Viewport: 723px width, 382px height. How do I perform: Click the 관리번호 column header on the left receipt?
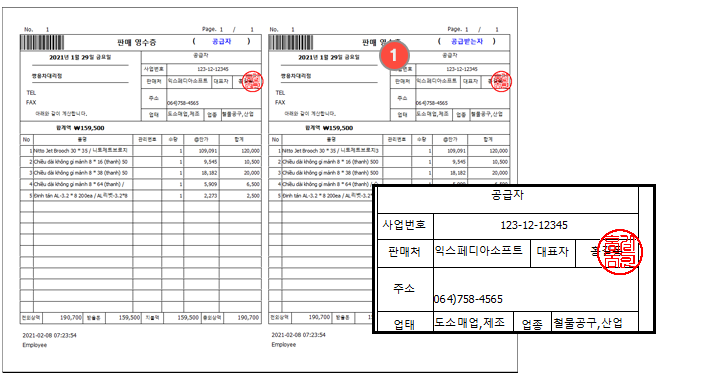[x=147, y=139]
